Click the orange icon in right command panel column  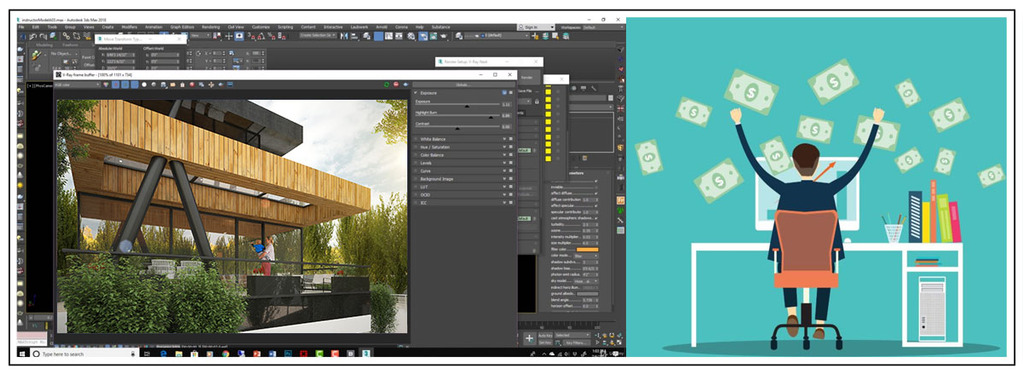click(621, 200)
